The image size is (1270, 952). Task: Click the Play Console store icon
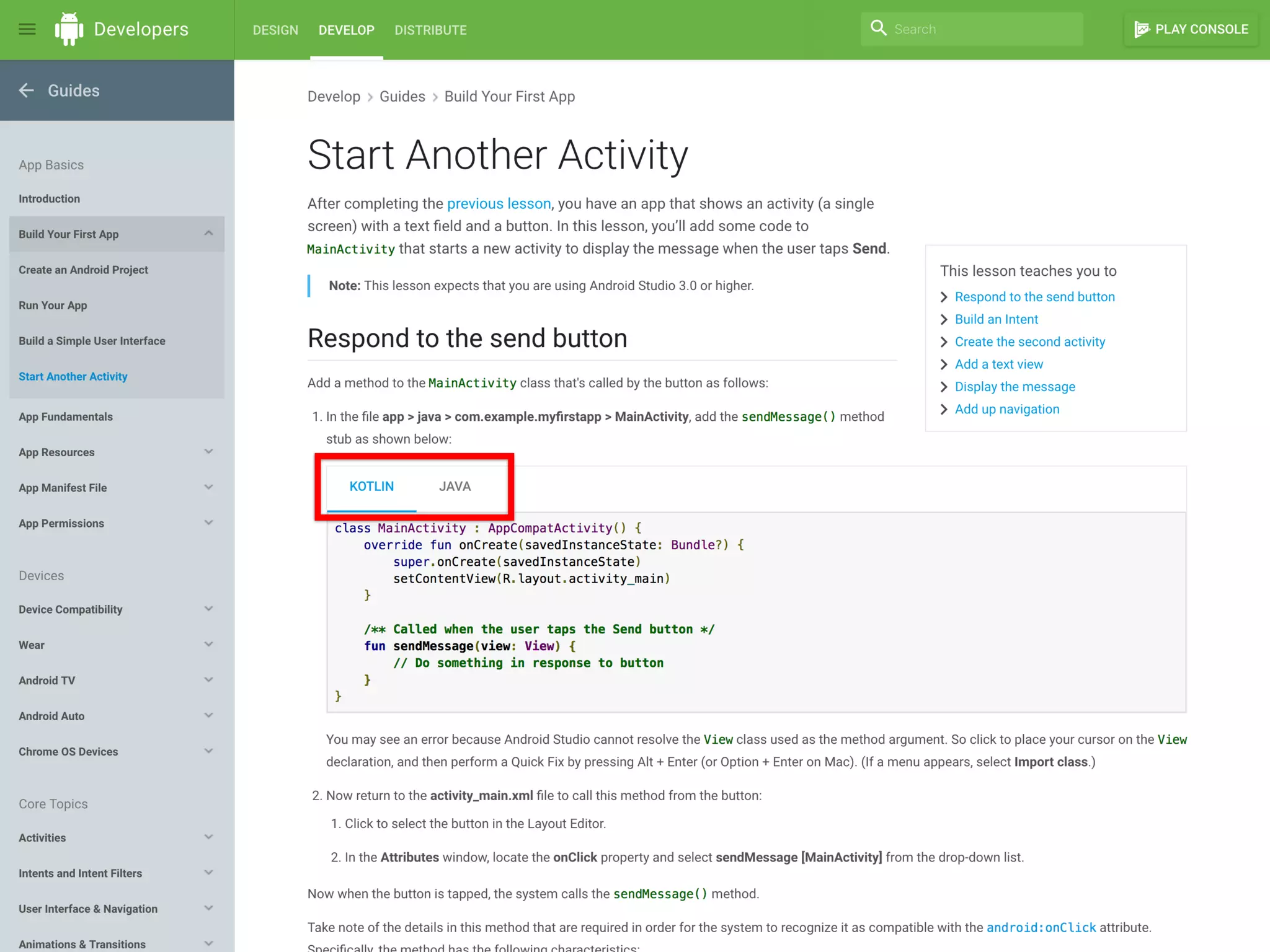1142,29
